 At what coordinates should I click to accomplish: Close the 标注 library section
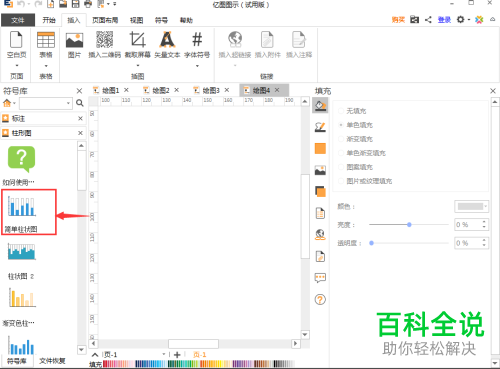80,118
